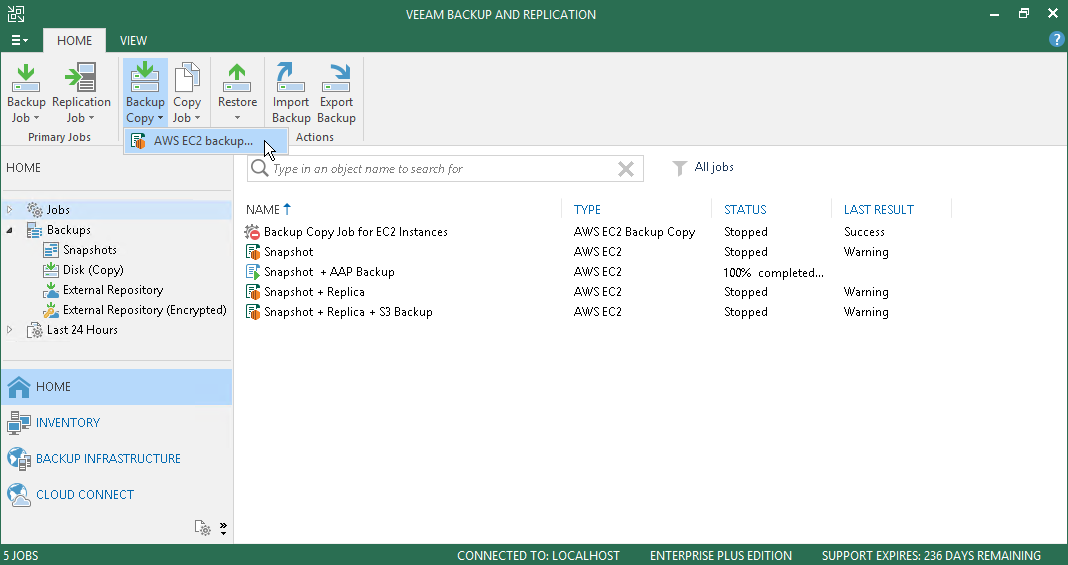Clear the search field with X

(x=626, y=169)
